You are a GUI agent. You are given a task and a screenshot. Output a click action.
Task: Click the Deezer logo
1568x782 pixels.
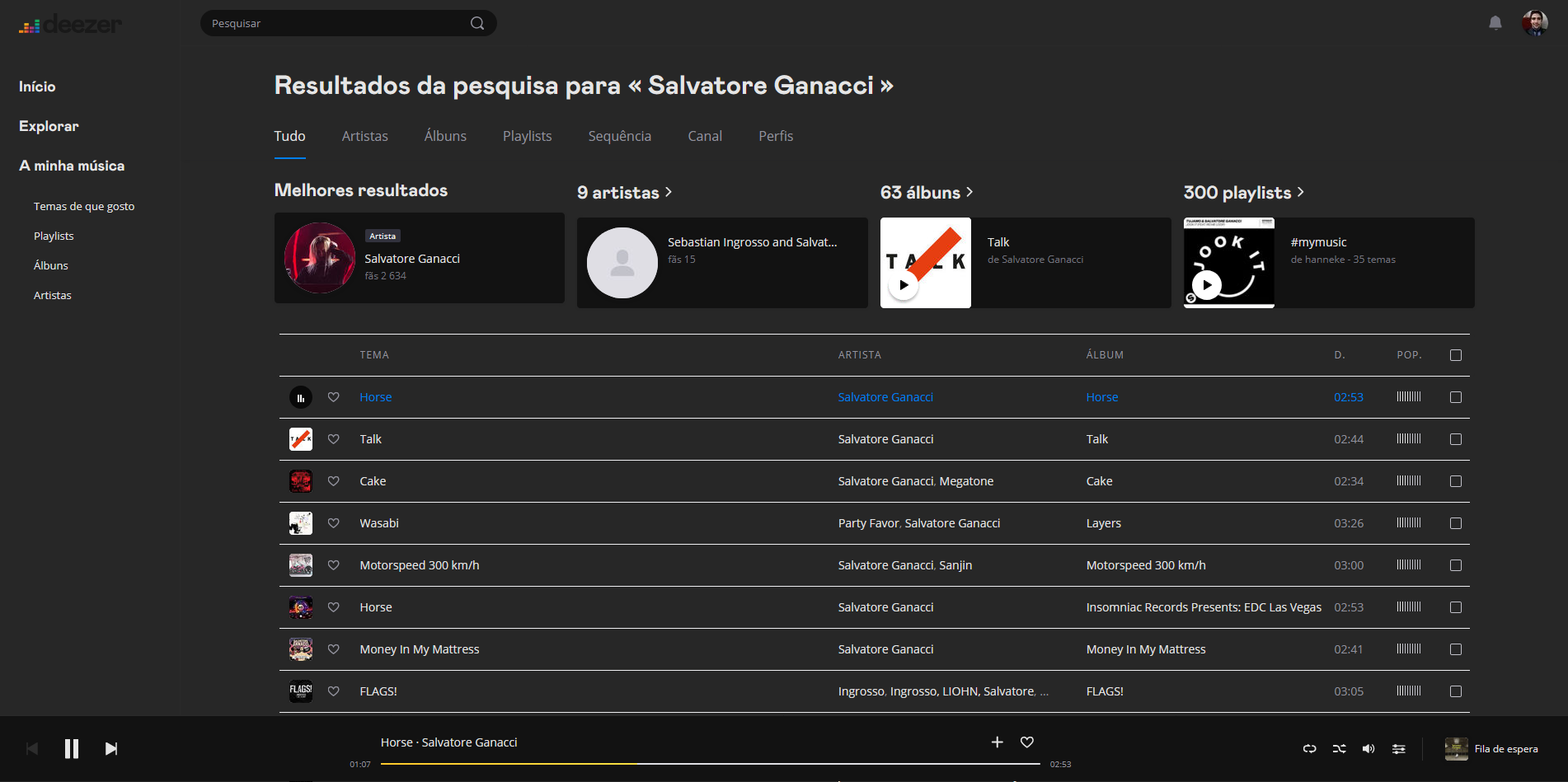(x=70, y=24)
